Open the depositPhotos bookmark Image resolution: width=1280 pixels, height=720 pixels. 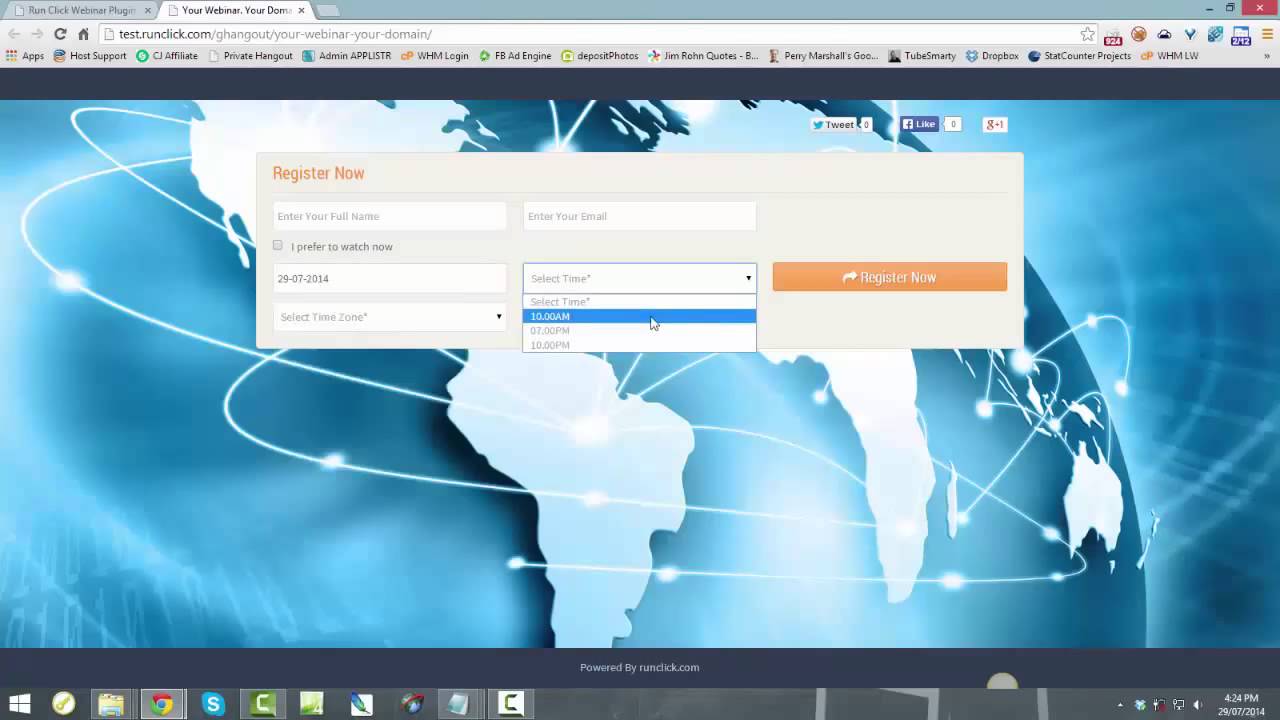point(600,56)
